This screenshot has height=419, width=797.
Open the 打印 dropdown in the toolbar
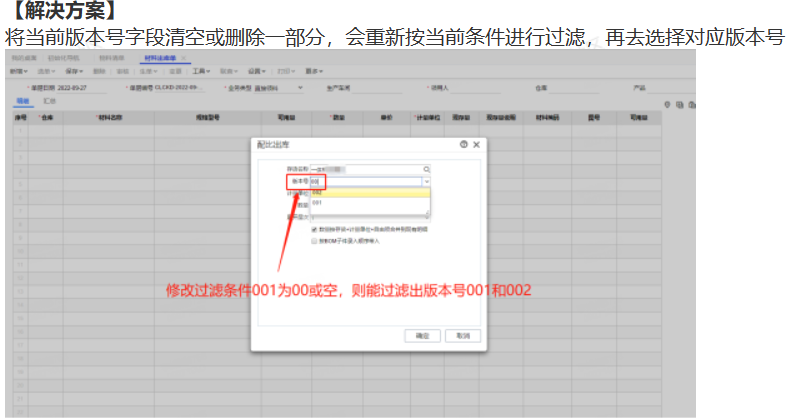click(x=286, y=71)
